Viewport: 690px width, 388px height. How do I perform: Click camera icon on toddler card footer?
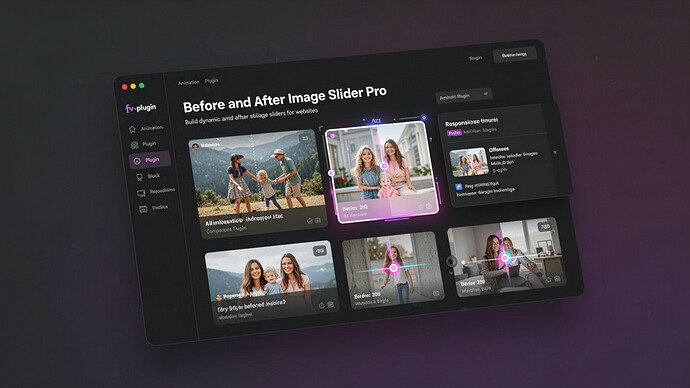(330, 304)
